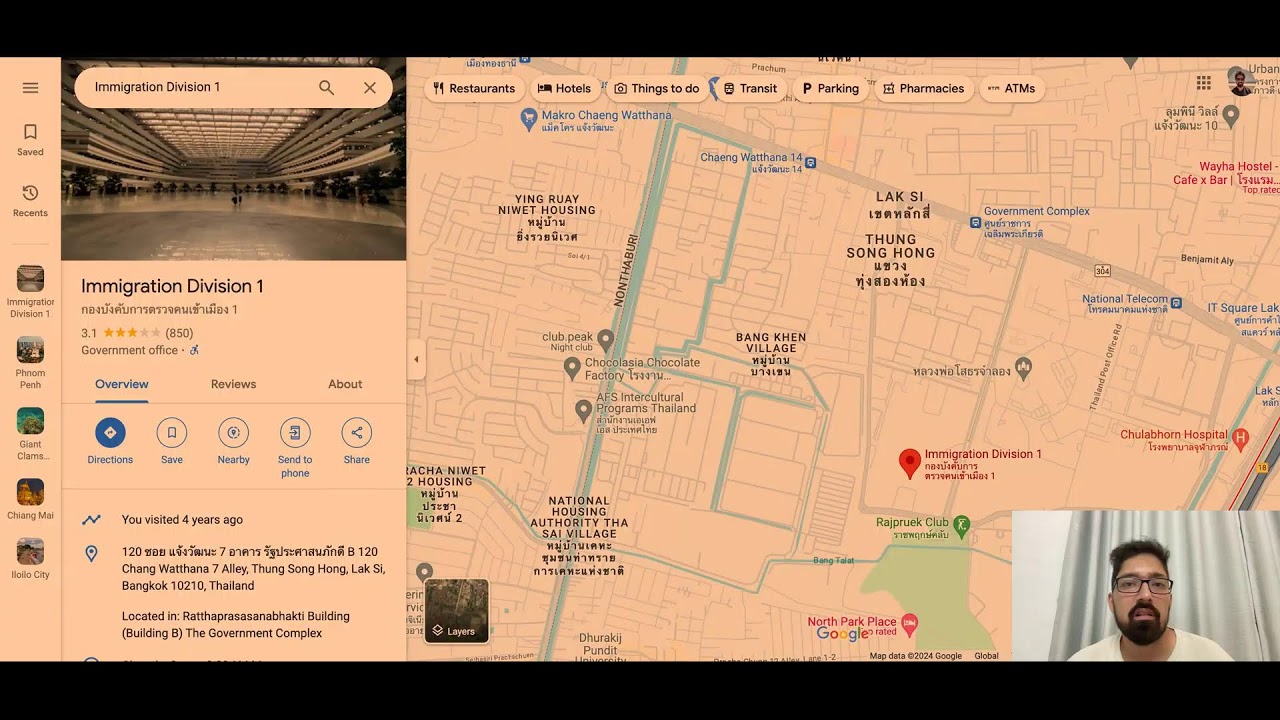Viewport: 1280px width, 720px height.
Task: Filter map by Pharmacies
Action: (x=923, y=89)
